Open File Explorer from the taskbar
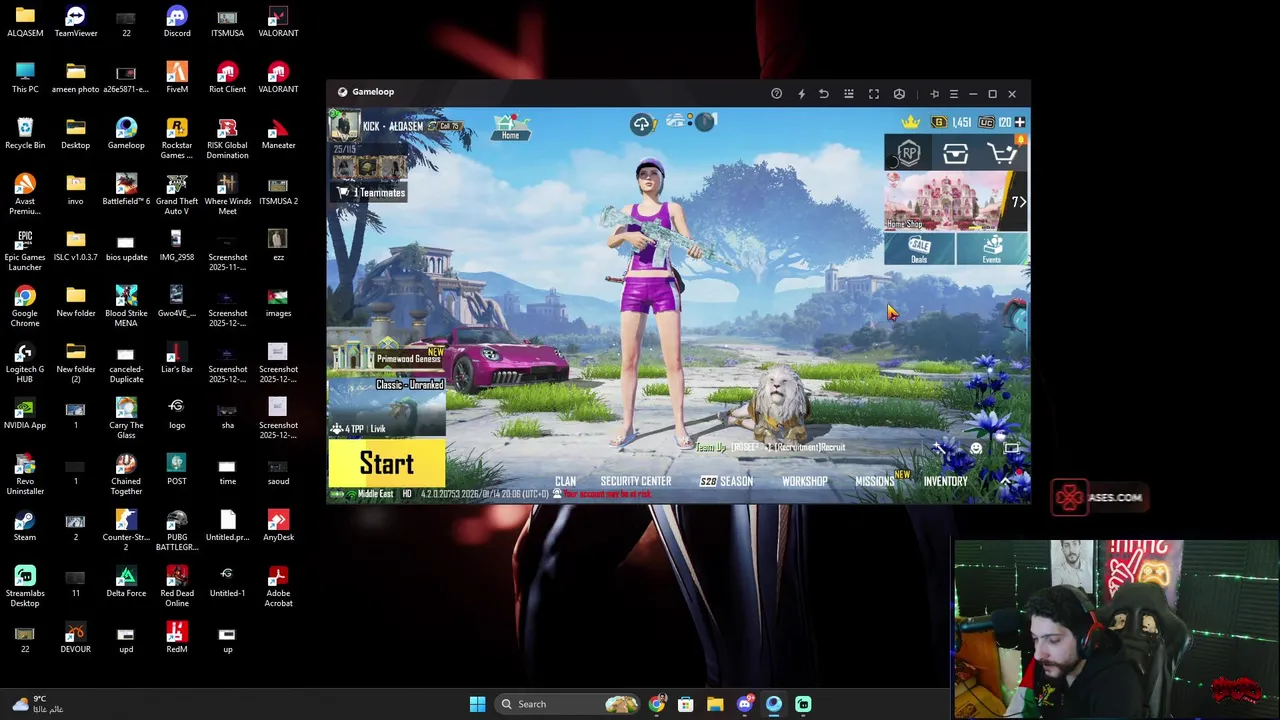Viewport: 1280px width, 720px height. [715, 704]
